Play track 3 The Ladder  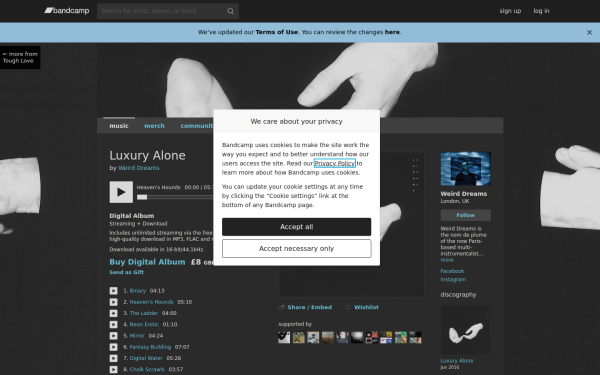(114, 313)
